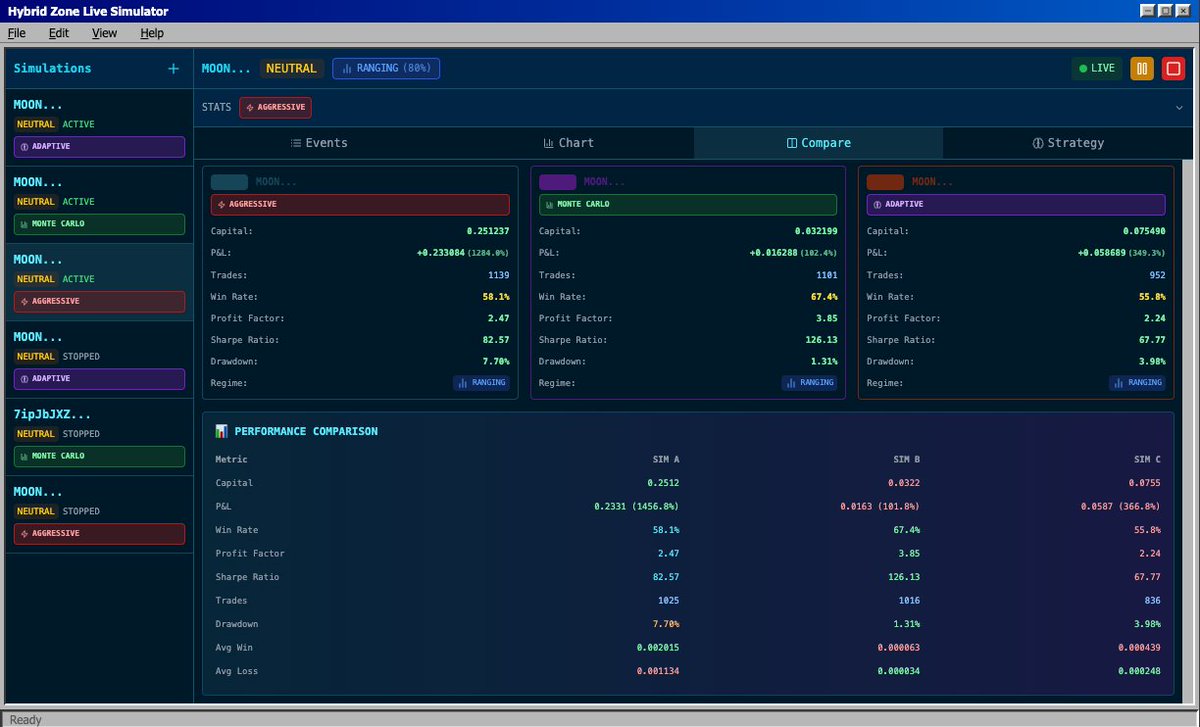Select the Compare tab
This screenshot has width=1200, height=727.
tap(818, 143)
